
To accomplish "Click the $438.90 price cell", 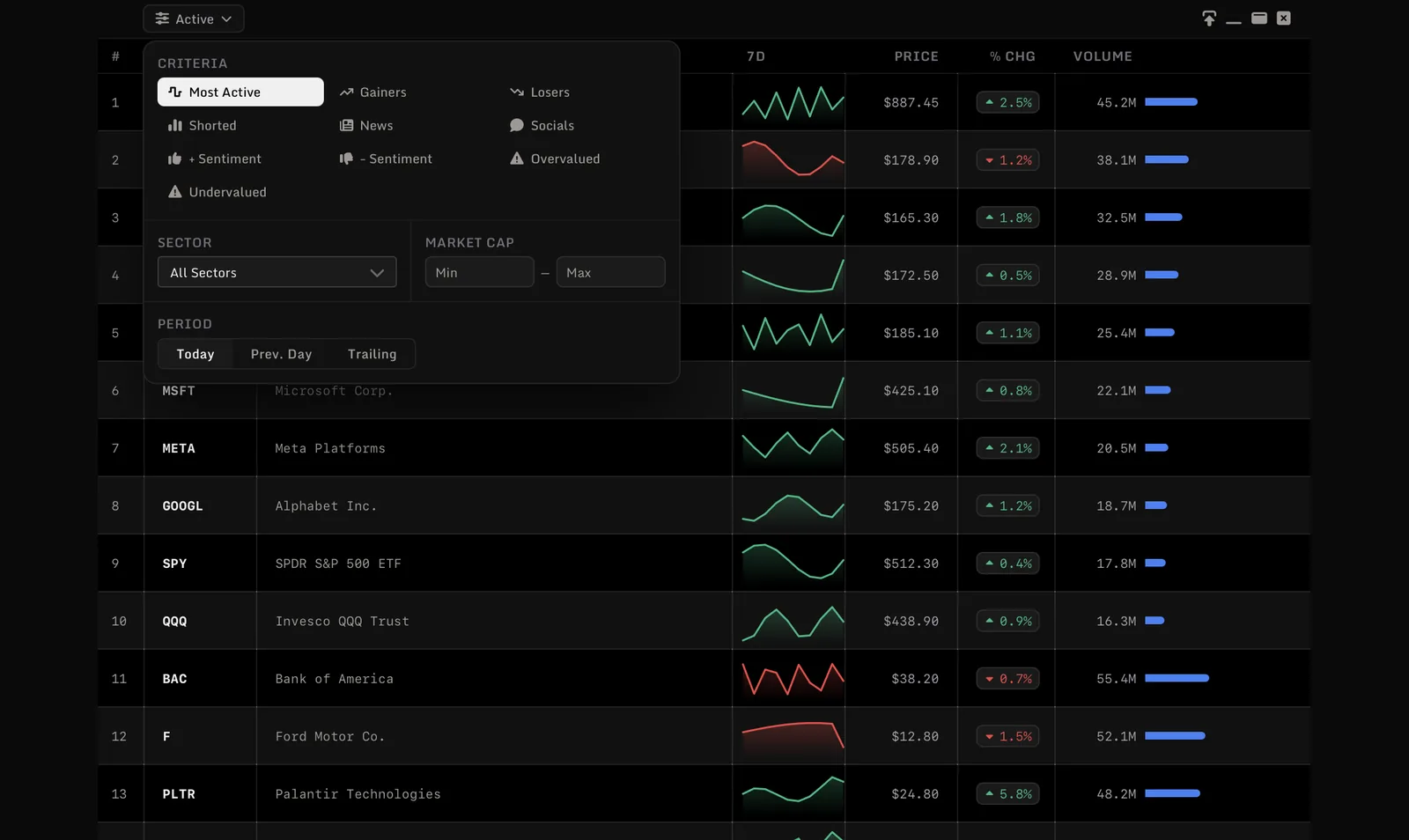I will (x=911, y=622).
